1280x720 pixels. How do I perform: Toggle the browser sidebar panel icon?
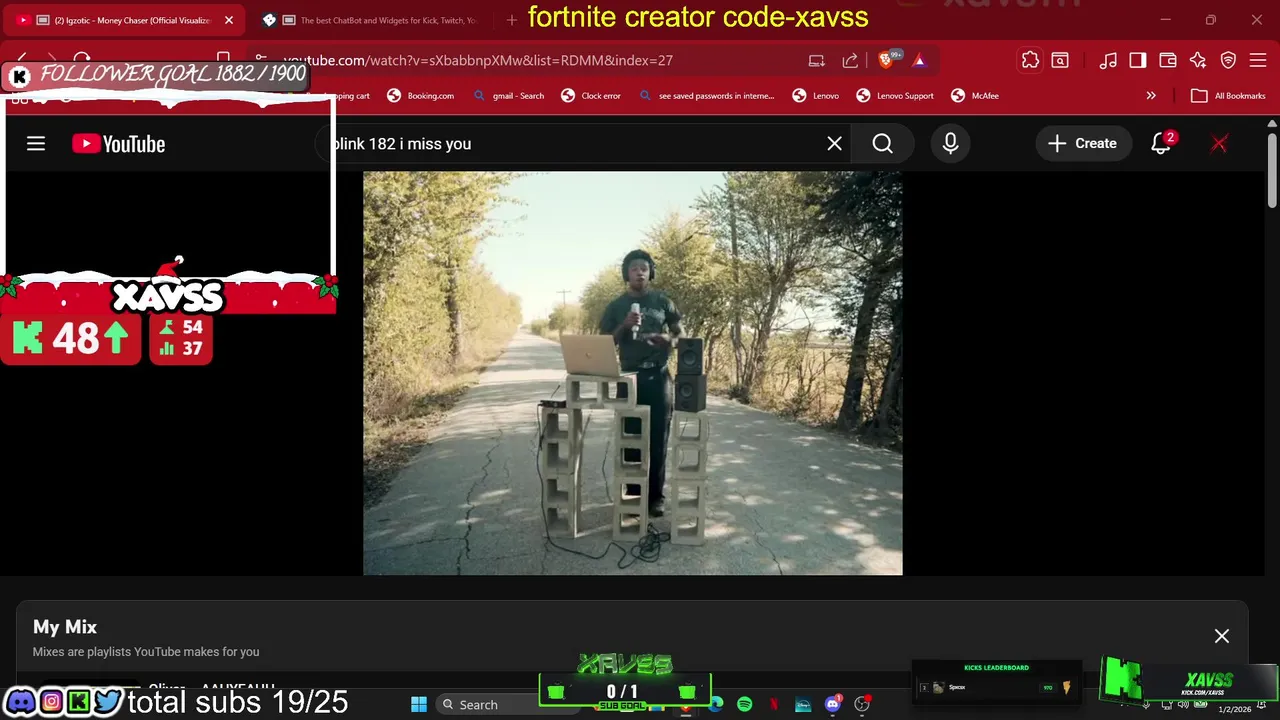click(1138, 60)
